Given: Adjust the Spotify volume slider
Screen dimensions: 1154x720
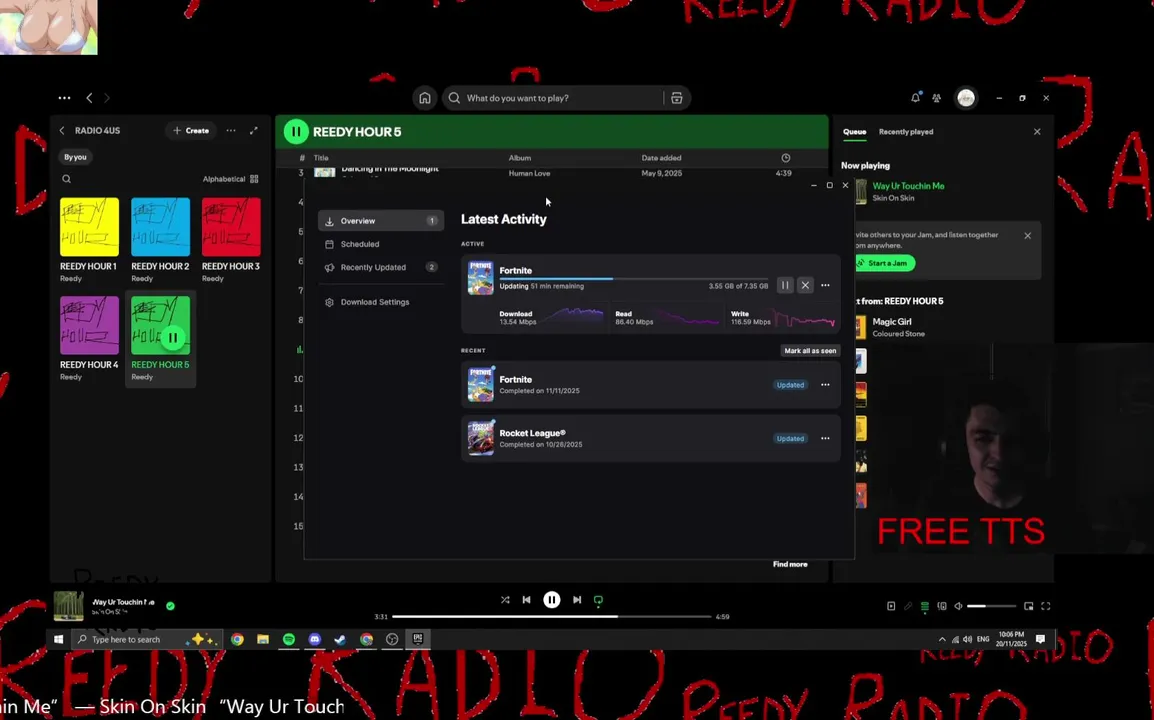Looking at the screenshot, I should click(991, 606).
